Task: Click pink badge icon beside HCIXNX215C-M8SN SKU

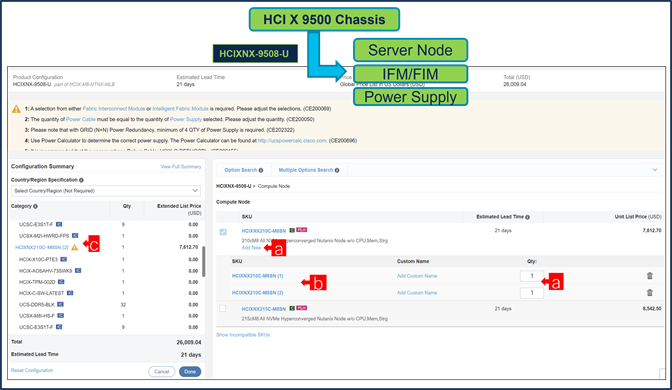Action: [x=302, y=308]
